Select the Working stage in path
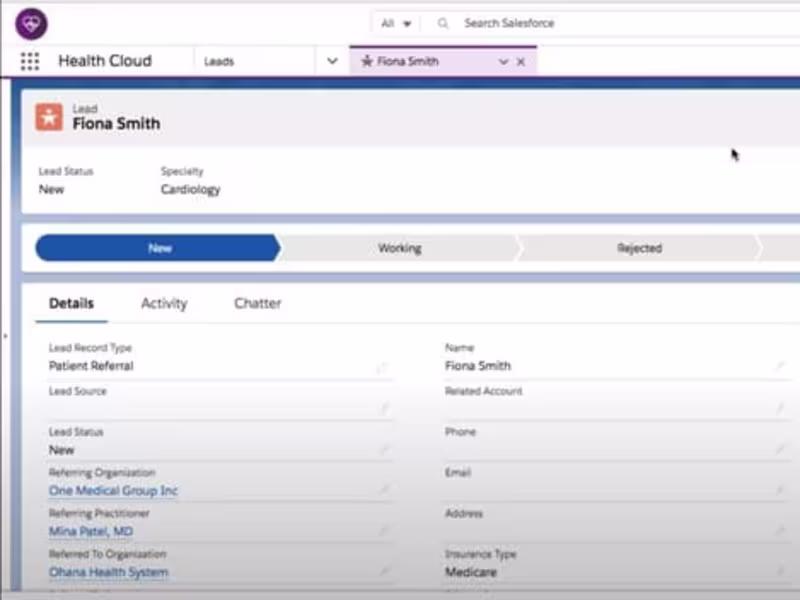Screen dimensions: 800x600 pos(399,248)
